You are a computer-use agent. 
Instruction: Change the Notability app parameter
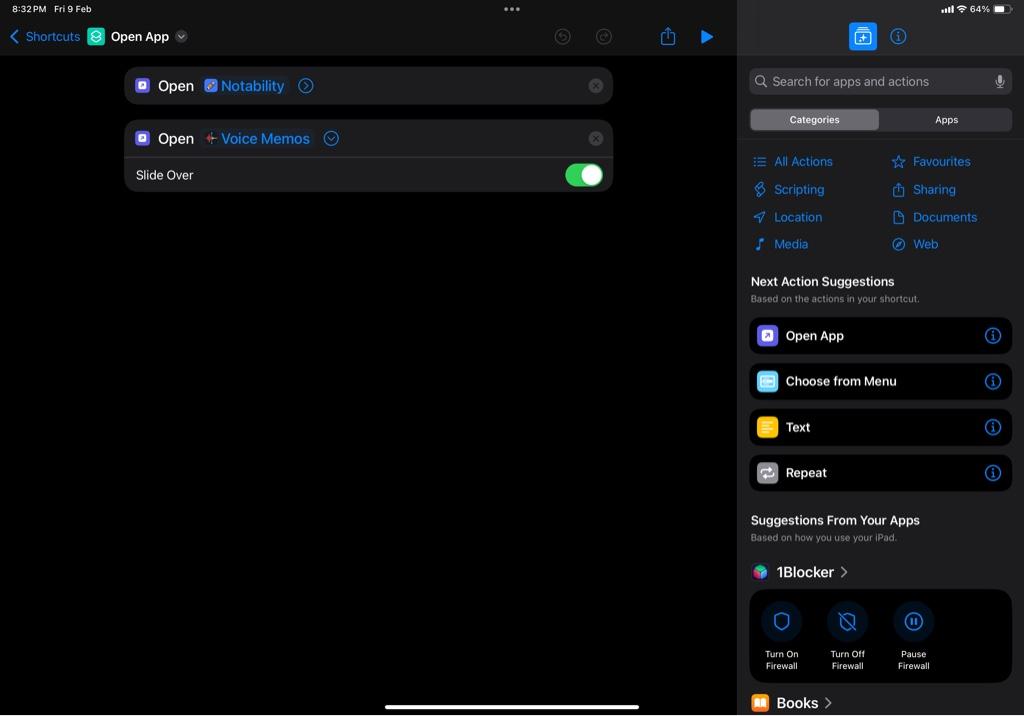[x=244, y=86]
